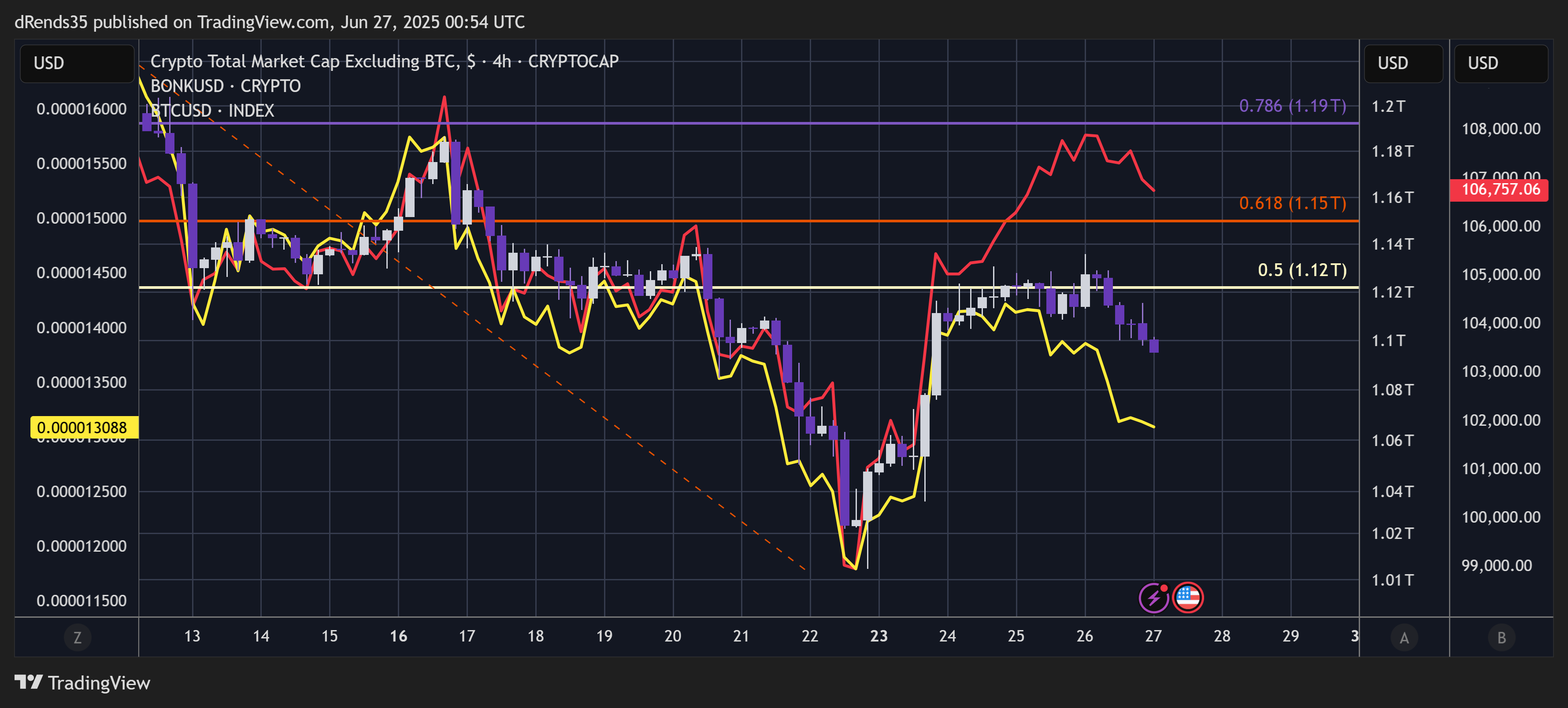Click the 1.01 T scale value
Viewport: 1568px width, 708px height.
pos(1392,580)
